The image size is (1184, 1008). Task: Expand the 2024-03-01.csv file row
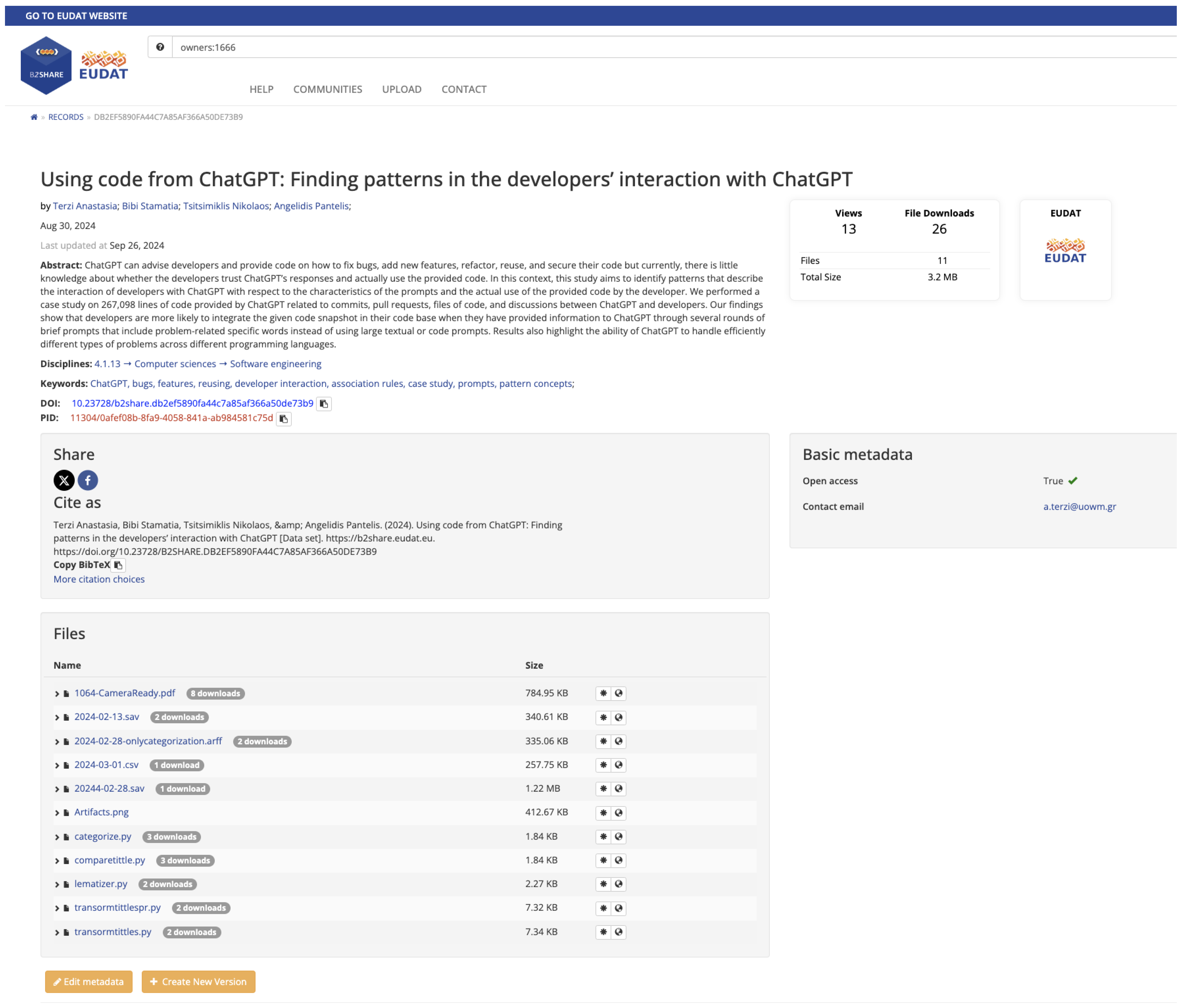click(x=56, y=765)
